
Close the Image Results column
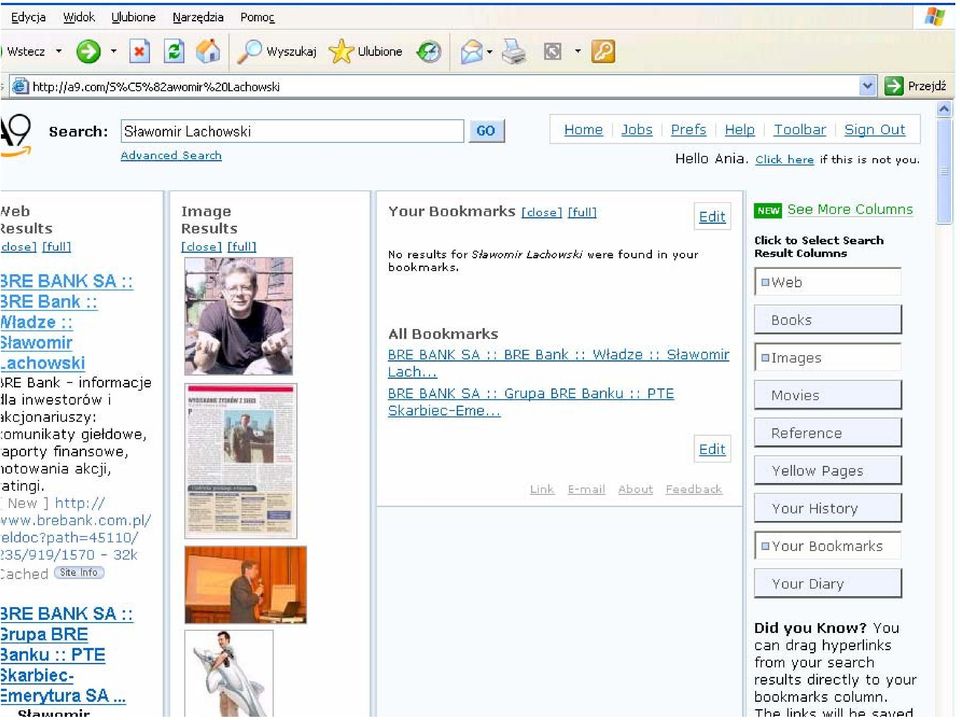click(201, 247)
